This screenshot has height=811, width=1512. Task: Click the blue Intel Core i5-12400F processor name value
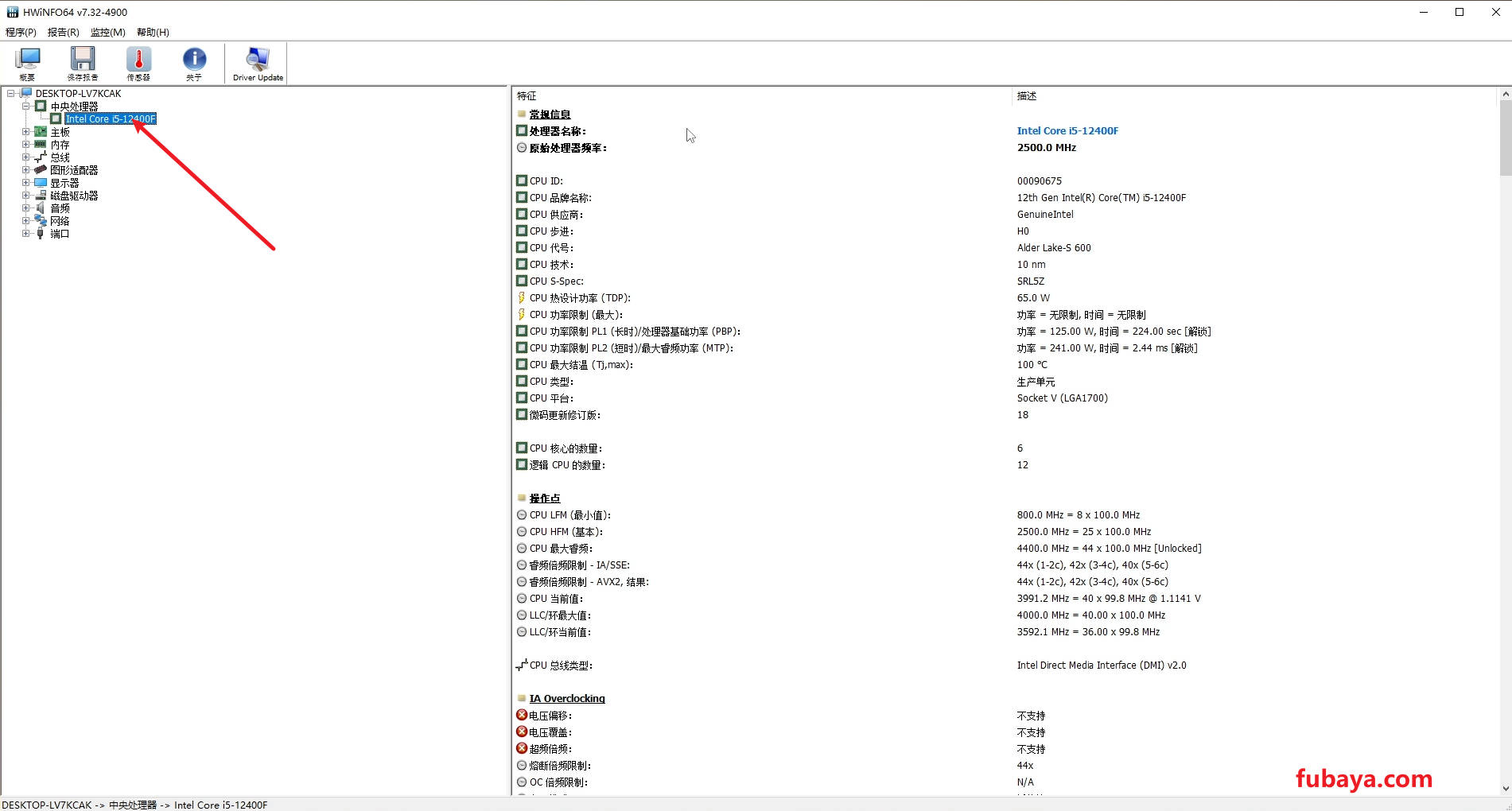click(1067, 131)
